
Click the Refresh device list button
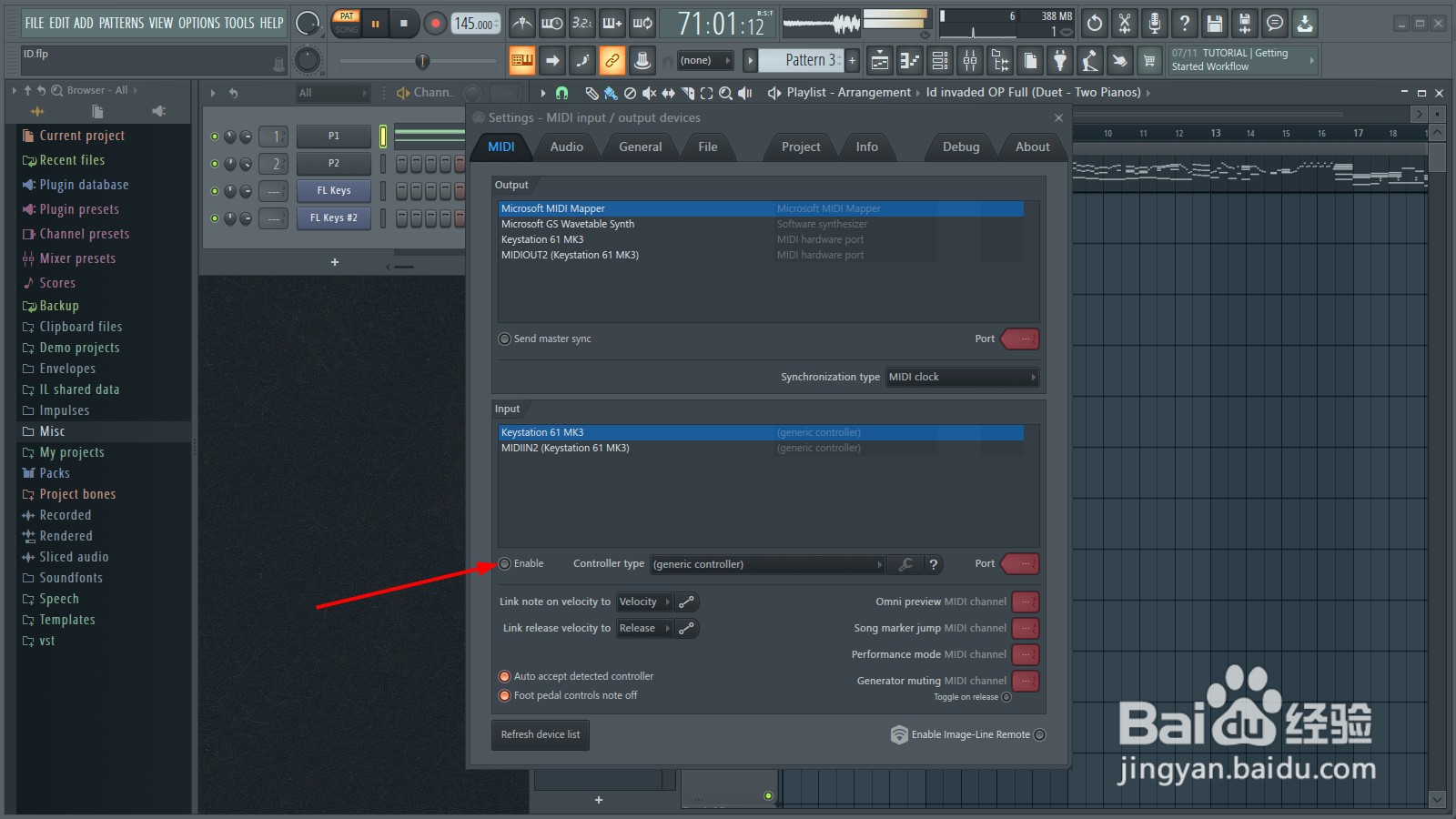[x=541, y=734]
